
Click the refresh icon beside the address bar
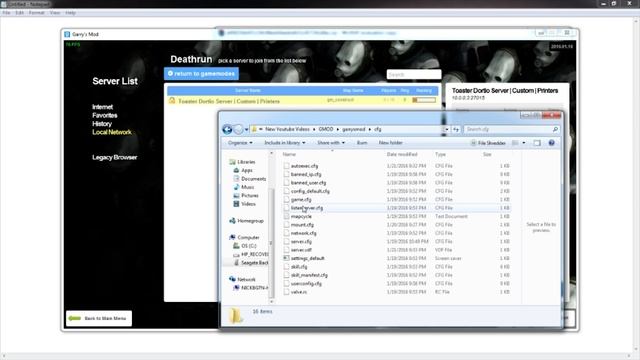pyautogui.click(x=456, y=129)
